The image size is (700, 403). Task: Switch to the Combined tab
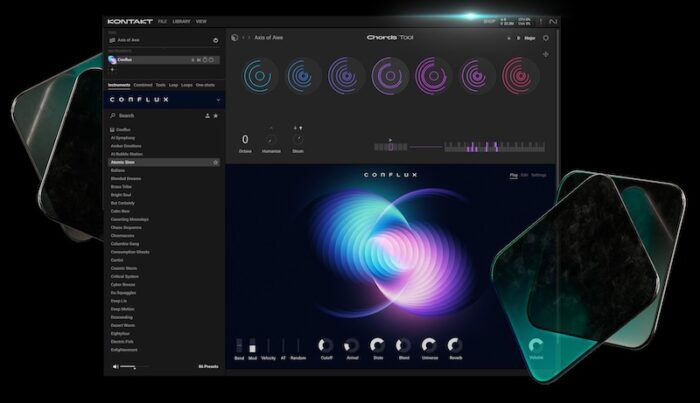143,85
